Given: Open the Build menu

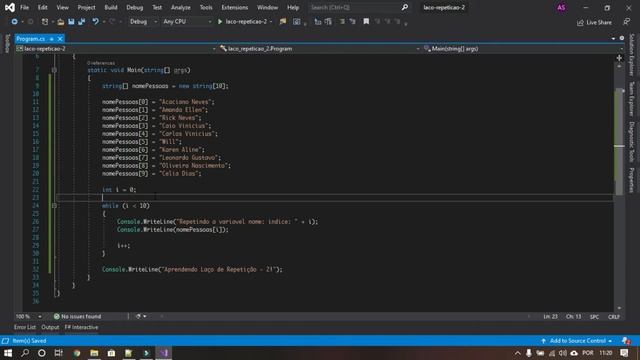Looking at the screenshot, I should pos(111,7).
